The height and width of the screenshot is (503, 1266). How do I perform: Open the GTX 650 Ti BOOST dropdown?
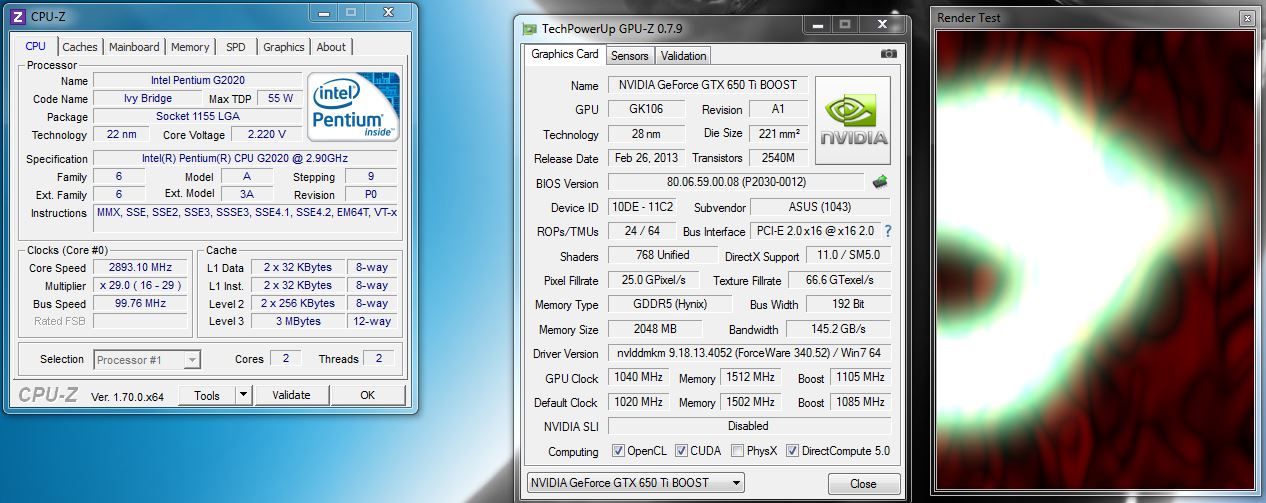636,483
